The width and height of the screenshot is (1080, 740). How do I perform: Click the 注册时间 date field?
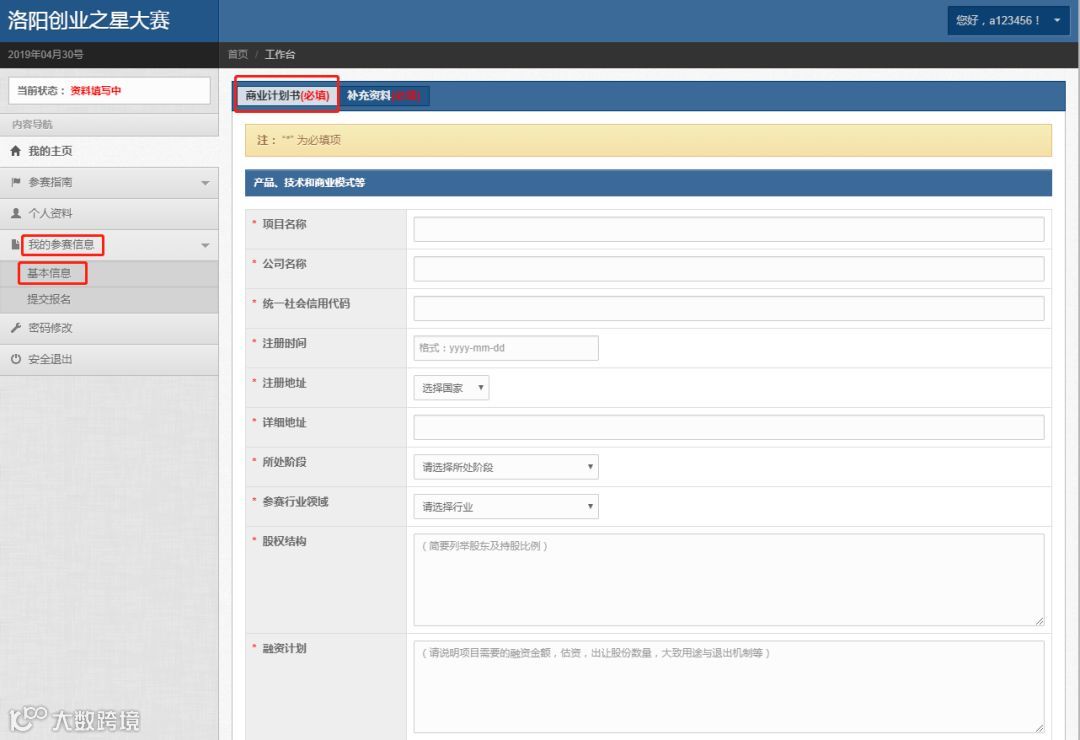506,348
